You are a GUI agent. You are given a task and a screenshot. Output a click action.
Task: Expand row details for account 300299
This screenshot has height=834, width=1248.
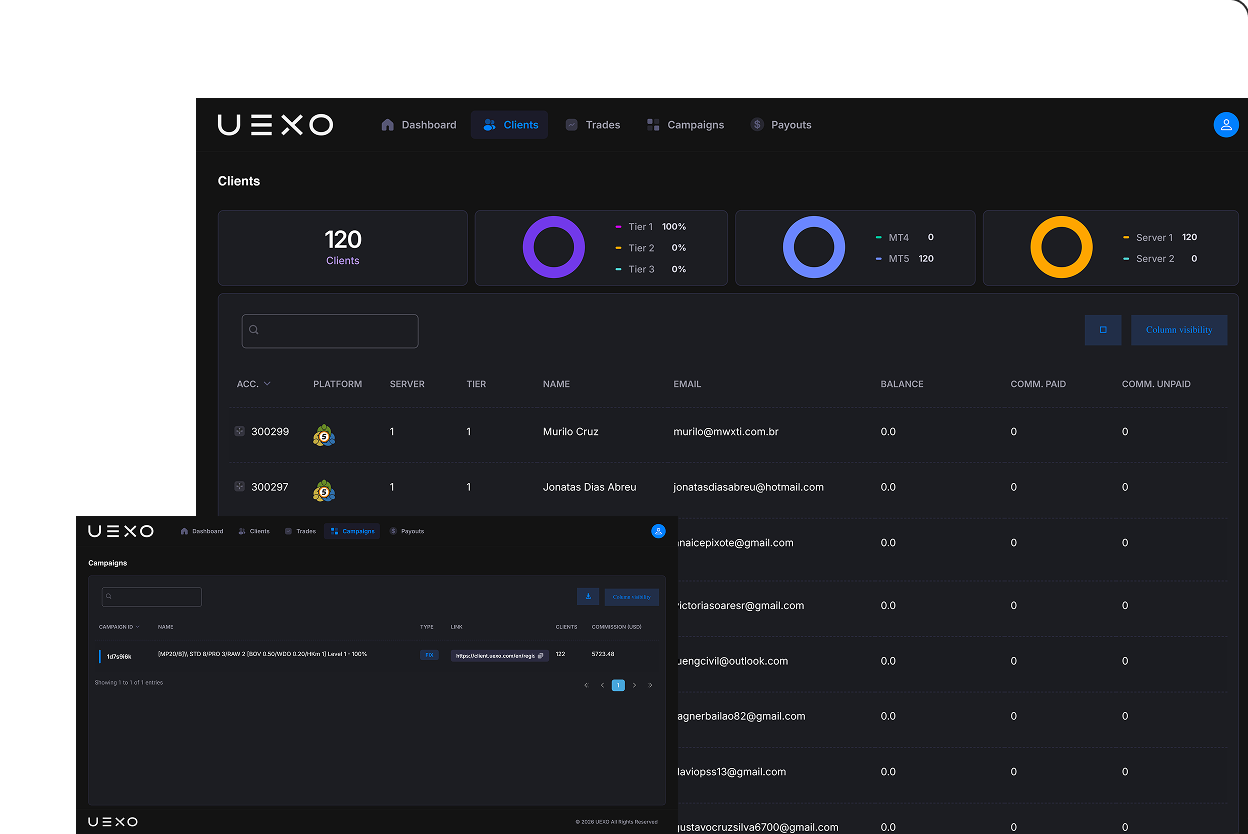click(x=240, y=432)
